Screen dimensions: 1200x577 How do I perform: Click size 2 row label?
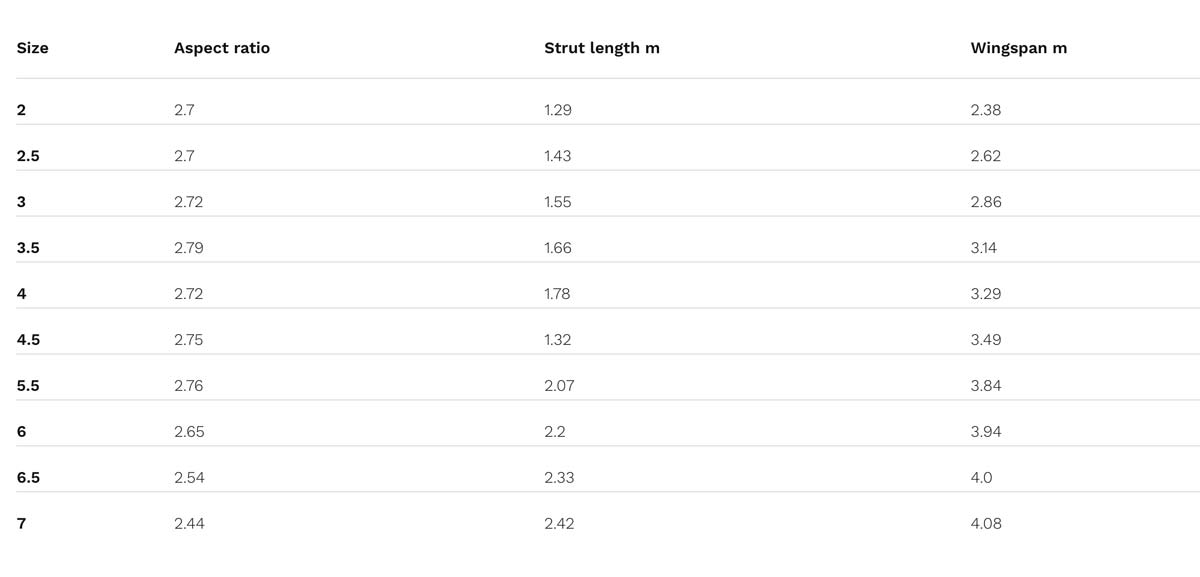tap(21, 110)
